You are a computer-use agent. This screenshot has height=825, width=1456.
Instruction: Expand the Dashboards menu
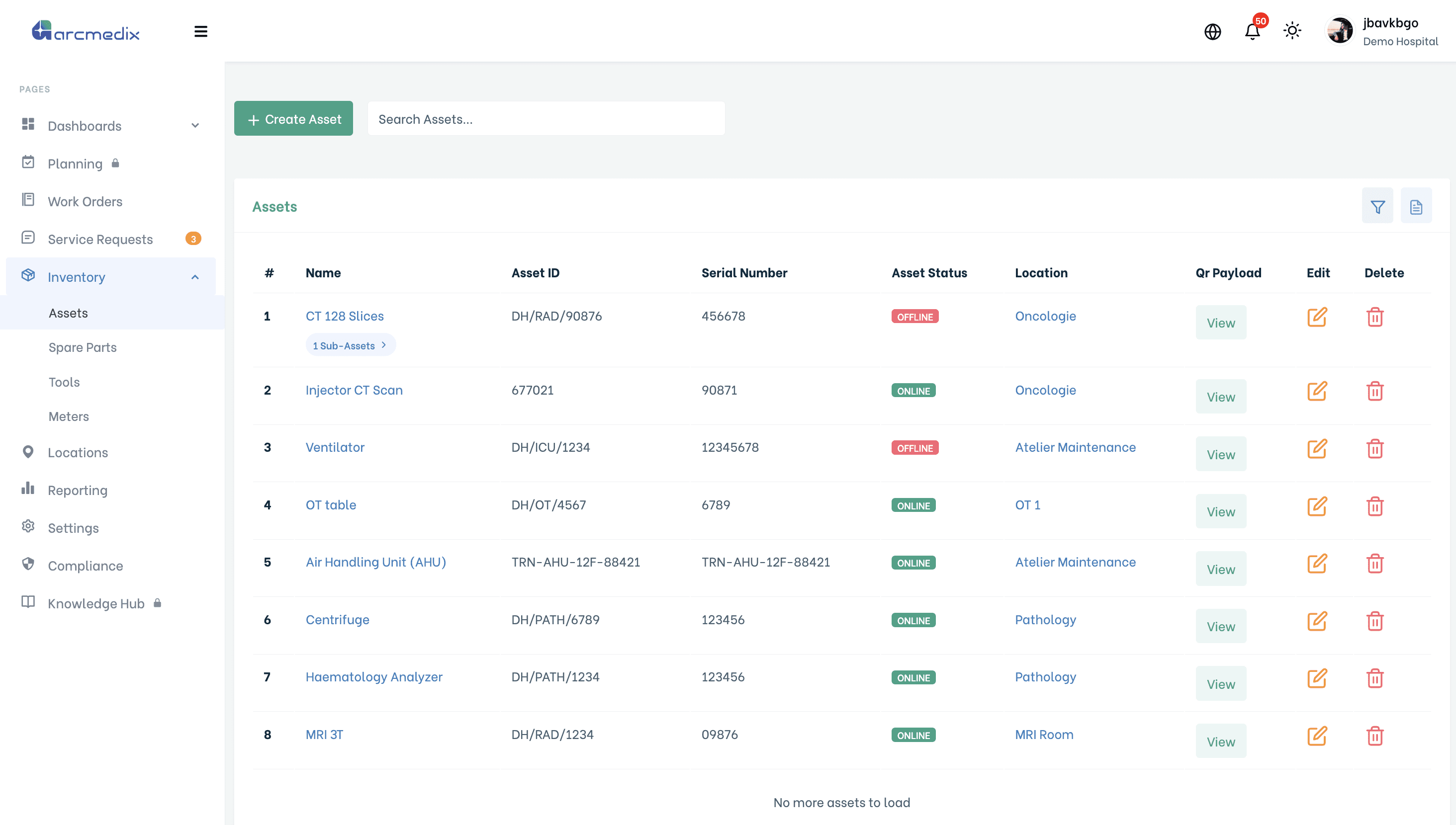(111, 125)
